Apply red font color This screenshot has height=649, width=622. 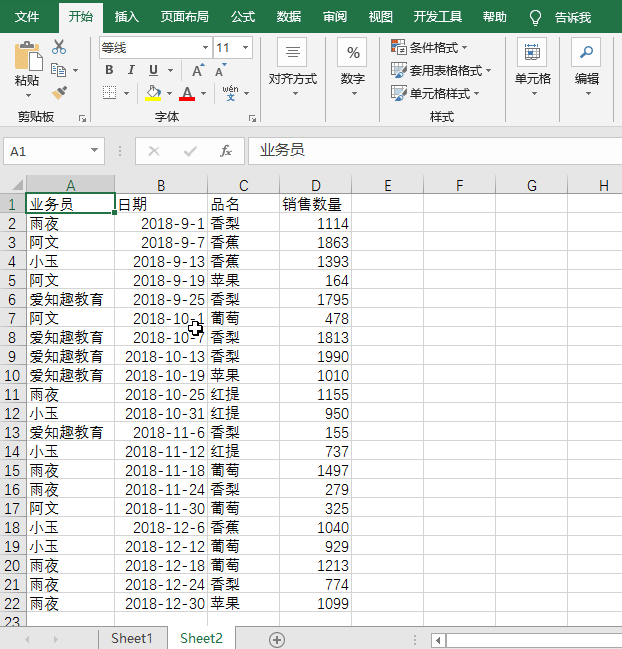(x=187, y=93)
